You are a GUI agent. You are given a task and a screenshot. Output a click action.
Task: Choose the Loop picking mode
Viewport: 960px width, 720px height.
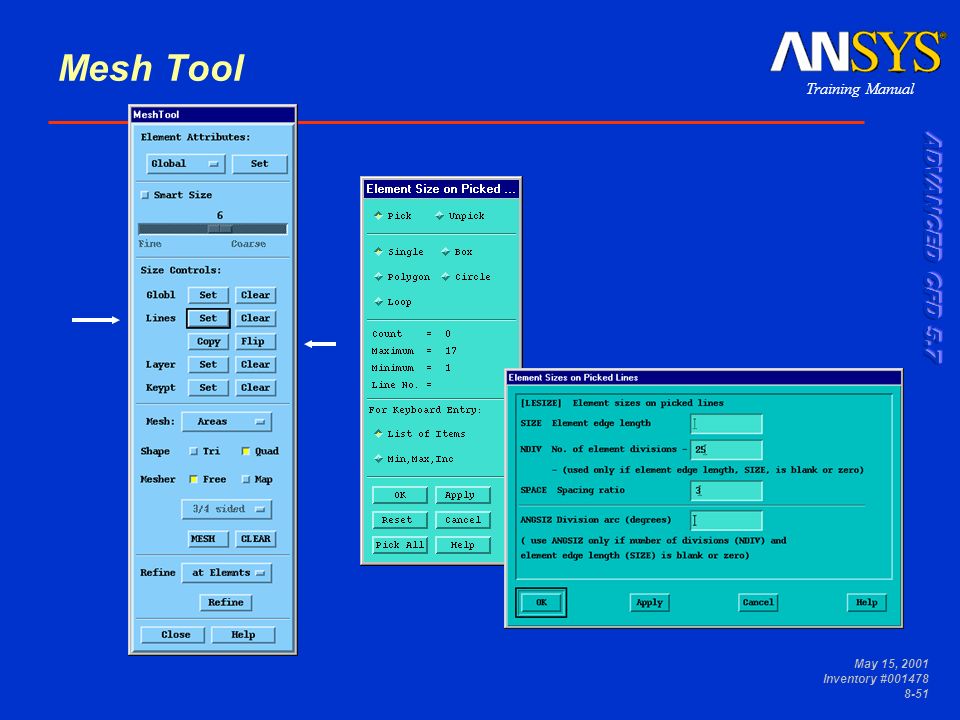pos(378,302)
